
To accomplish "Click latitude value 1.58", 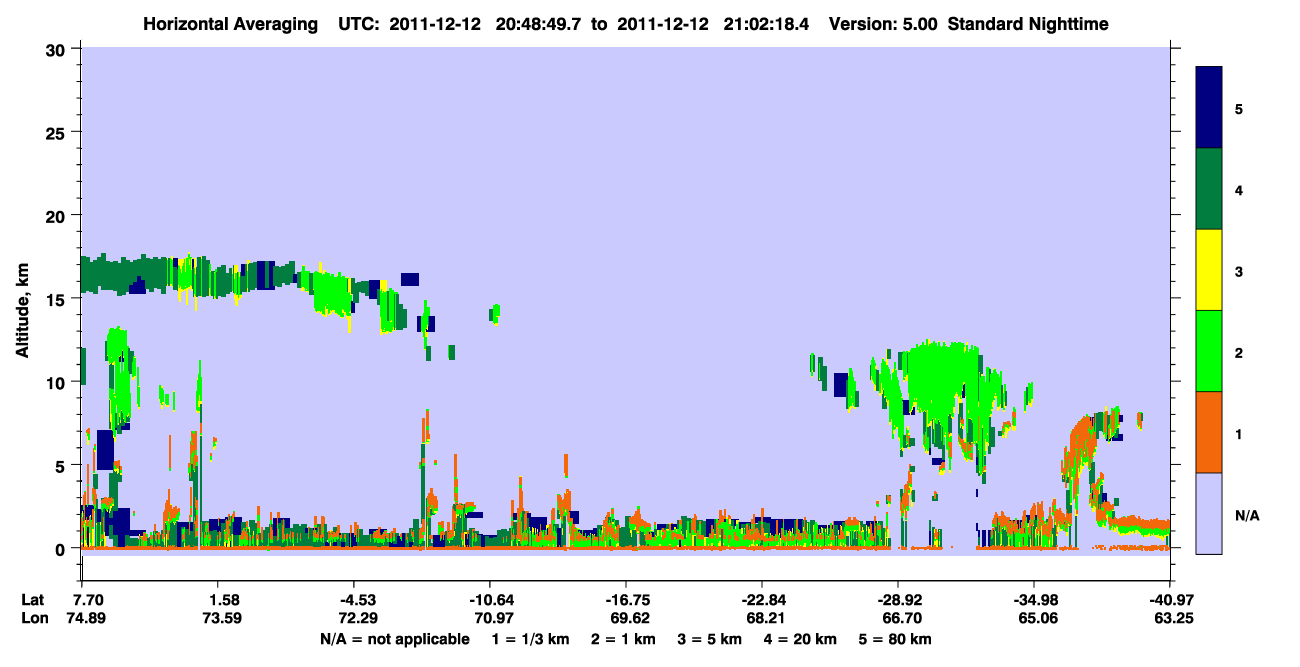I will [x=223, y=600].
